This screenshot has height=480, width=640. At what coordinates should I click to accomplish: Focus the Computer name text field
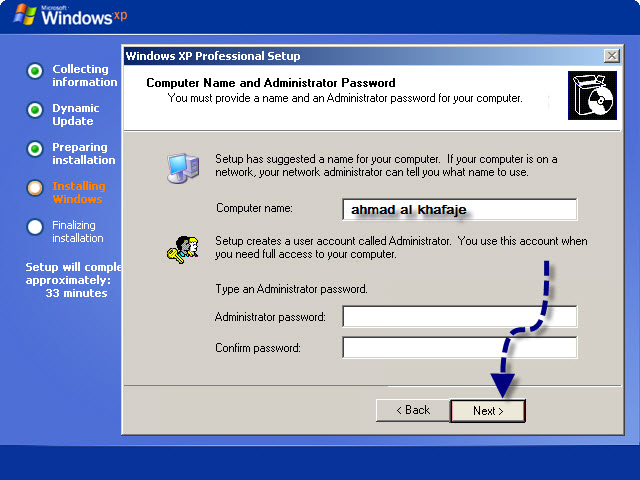point(459,209)
